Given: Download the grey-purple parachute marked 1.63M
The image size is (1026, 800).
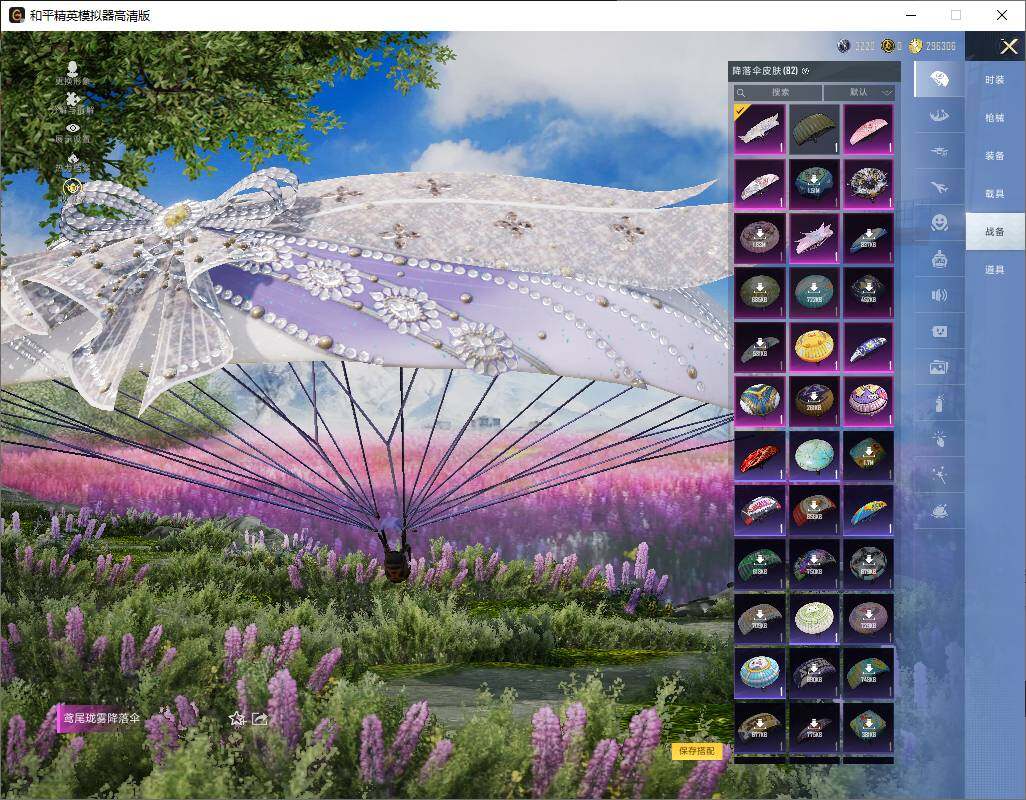Looking at the screenshot, I should [760, 237].
